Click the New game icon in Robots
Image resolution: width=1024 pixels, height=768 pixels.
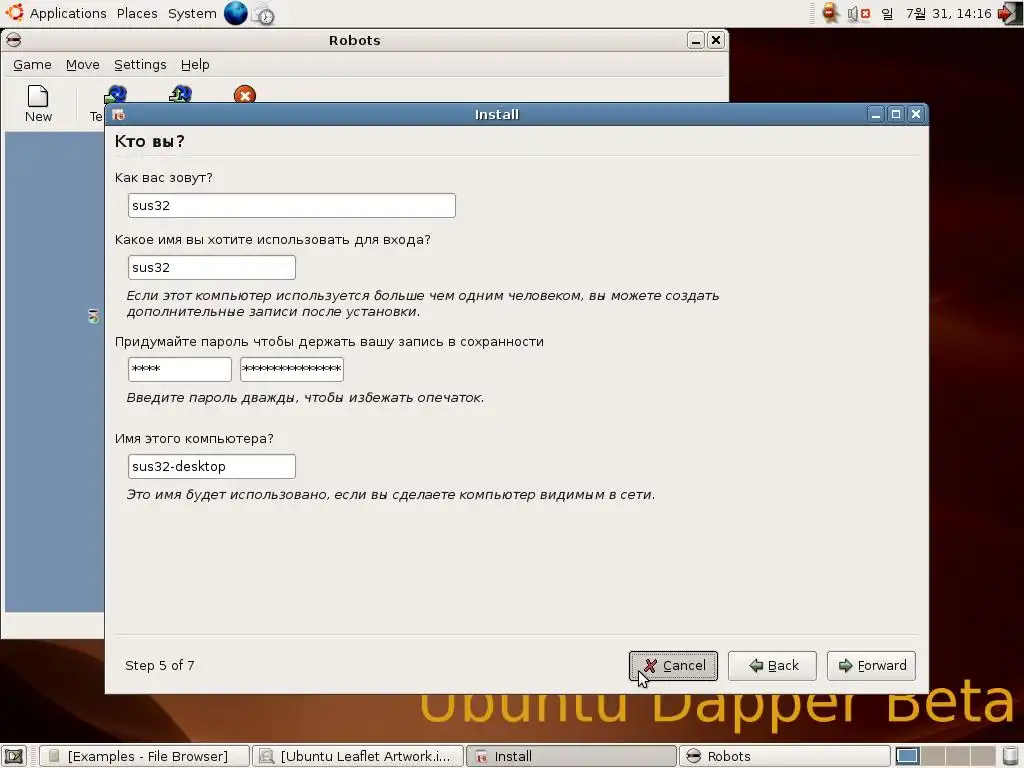(x=38, y=103)
